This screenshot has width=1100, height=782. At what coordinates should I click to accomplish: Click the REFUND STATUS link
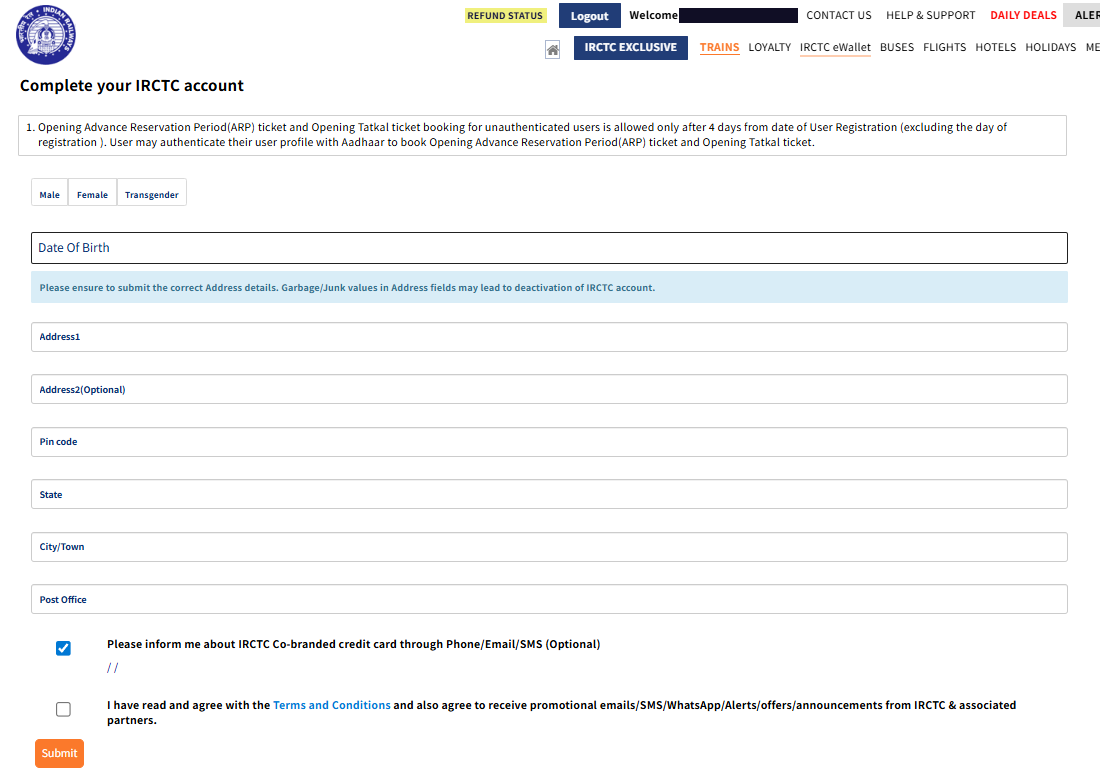pyautogui.click(x=505, y=16)
